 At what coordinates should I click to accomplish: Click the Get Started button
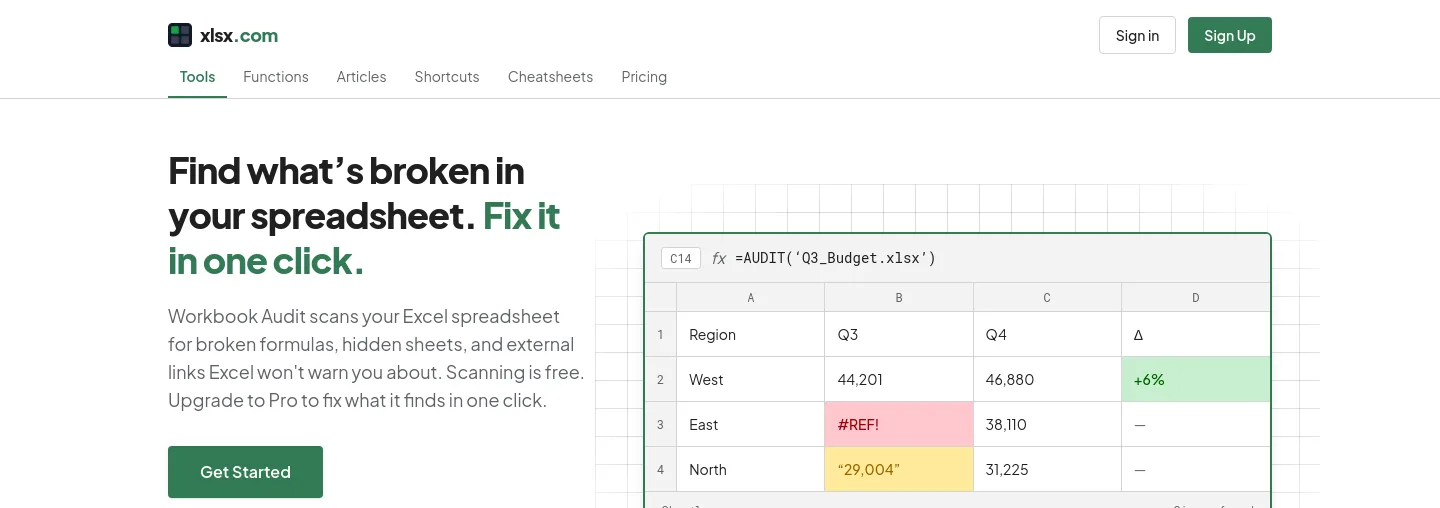point(245,472)
